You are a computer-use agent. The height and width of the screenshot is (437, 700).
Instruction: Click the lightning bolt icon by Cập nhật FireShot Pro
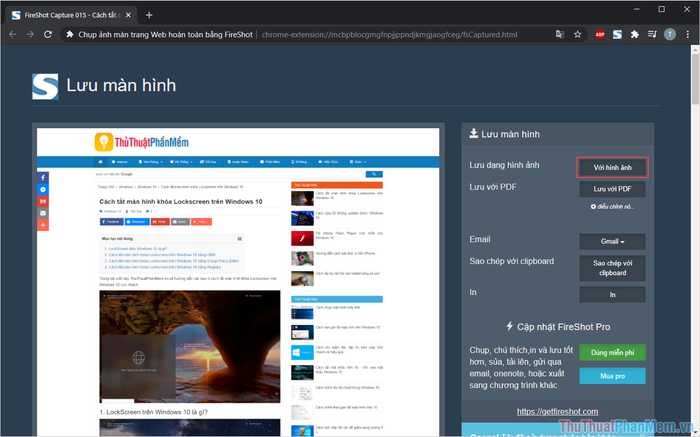[x=510, y=326]
